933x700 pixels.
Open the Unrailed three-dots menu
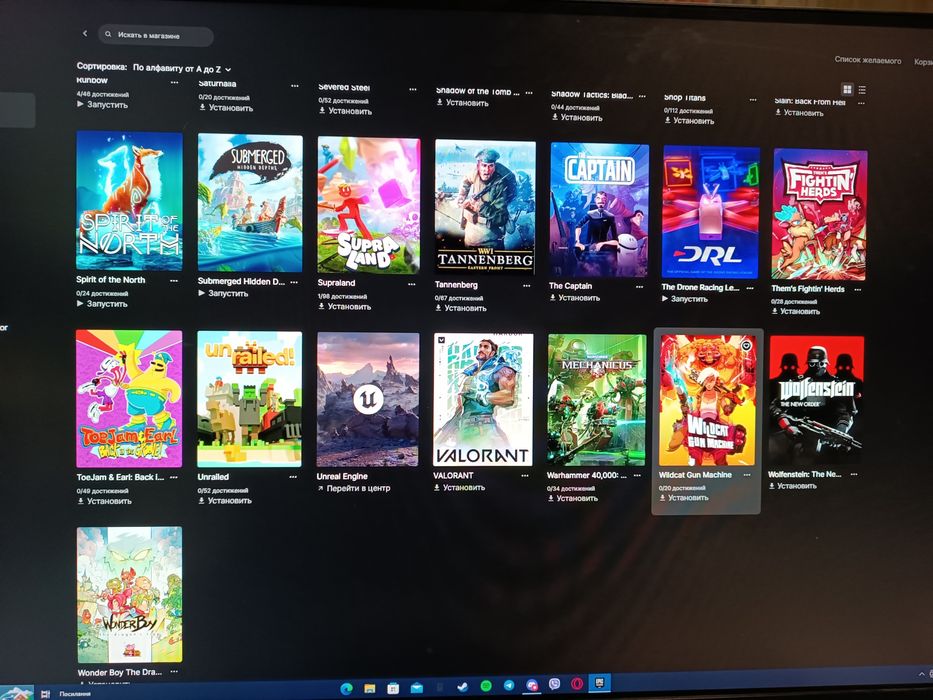(x=293, y=477)
